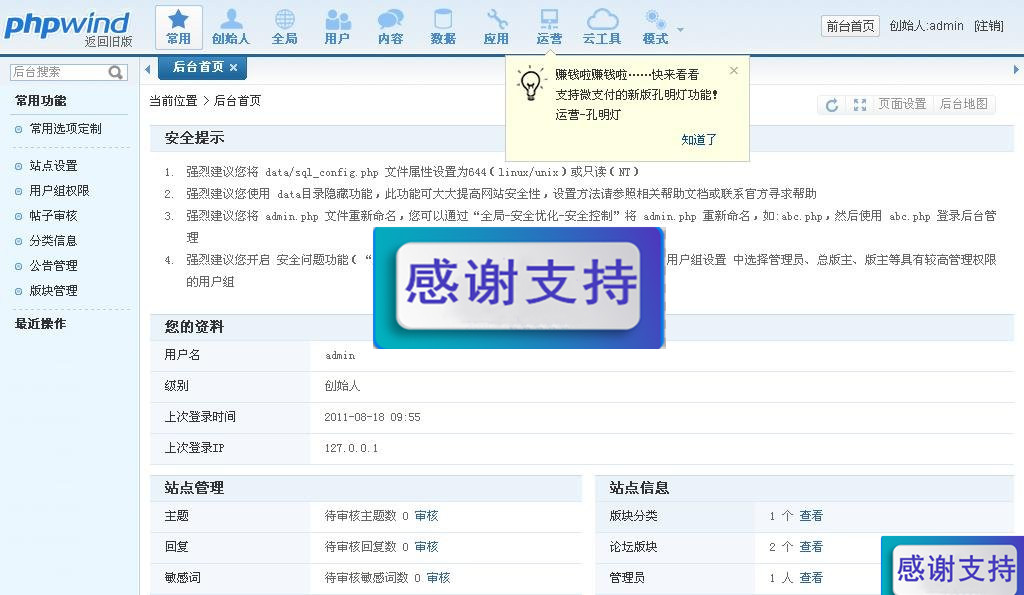Click the 创始人 level value in 您的资料
The image size is (1024, 595).
[x=342, y=386]
